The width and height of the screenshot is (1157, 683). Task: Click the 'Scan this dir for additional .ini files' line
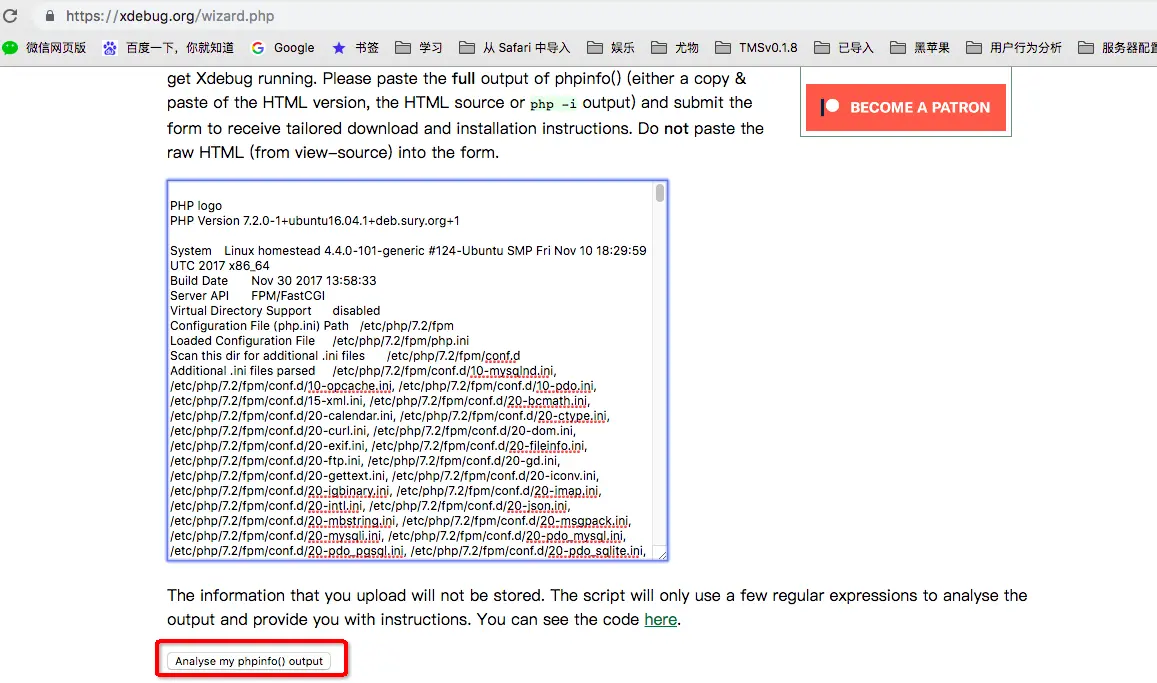pos(345,356)
